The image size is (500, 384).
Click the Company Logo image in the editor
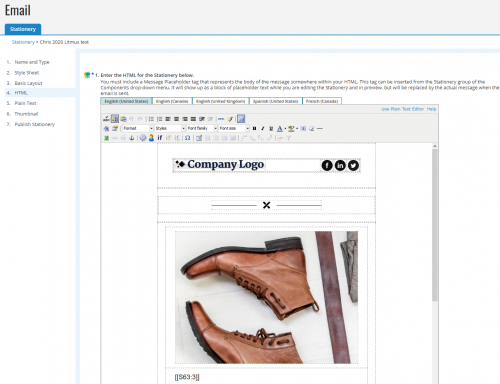[x=220, y=165]
